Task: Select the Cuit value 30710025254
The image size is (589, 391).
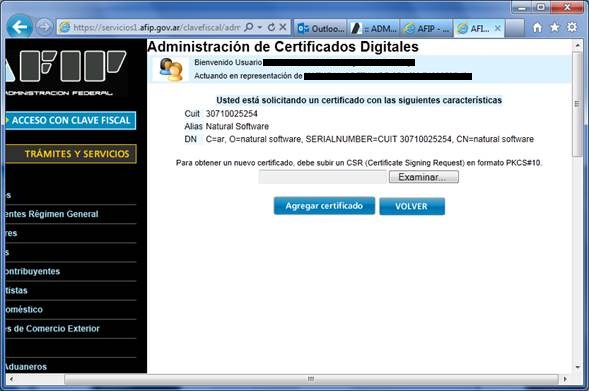Action: pyautogui.click(x=231, y=114)
